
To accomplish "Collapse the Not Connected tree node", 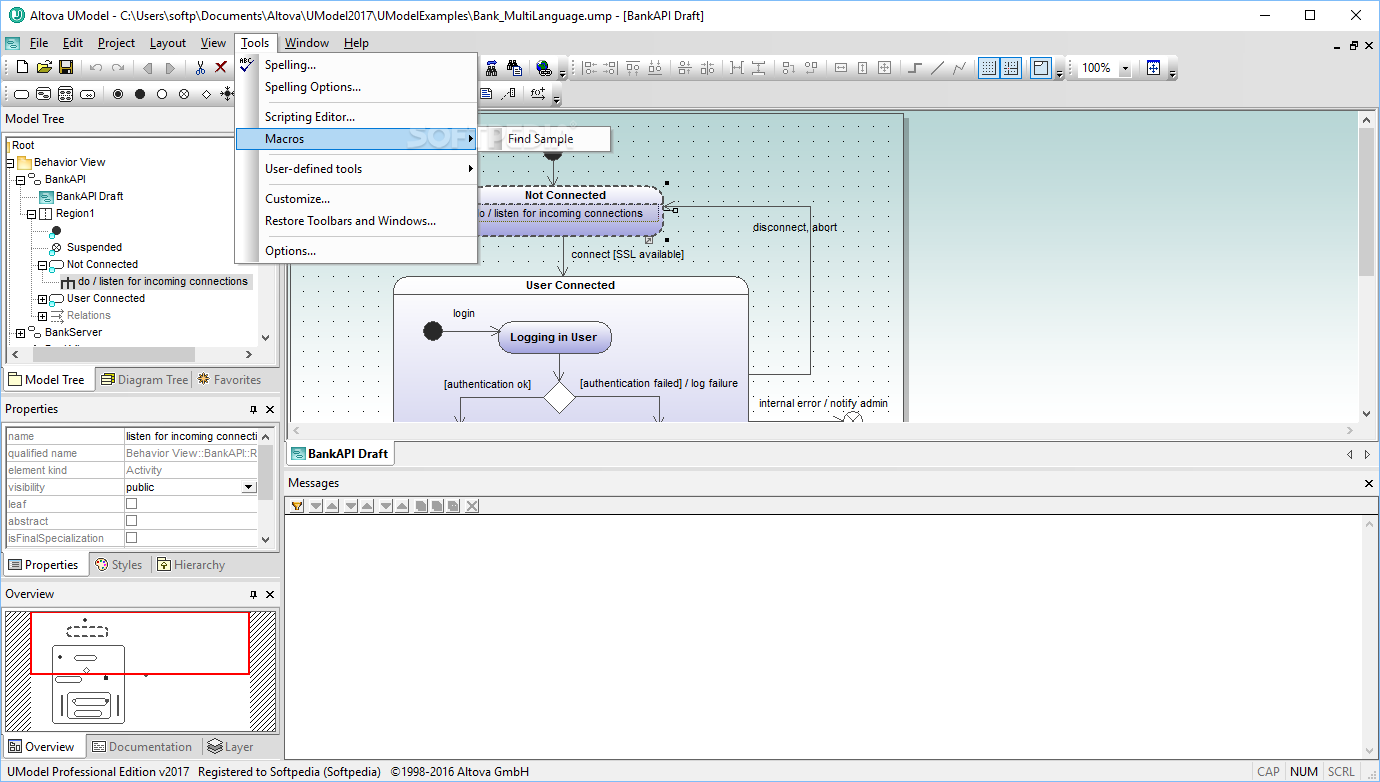I will [x=42, y=264].
